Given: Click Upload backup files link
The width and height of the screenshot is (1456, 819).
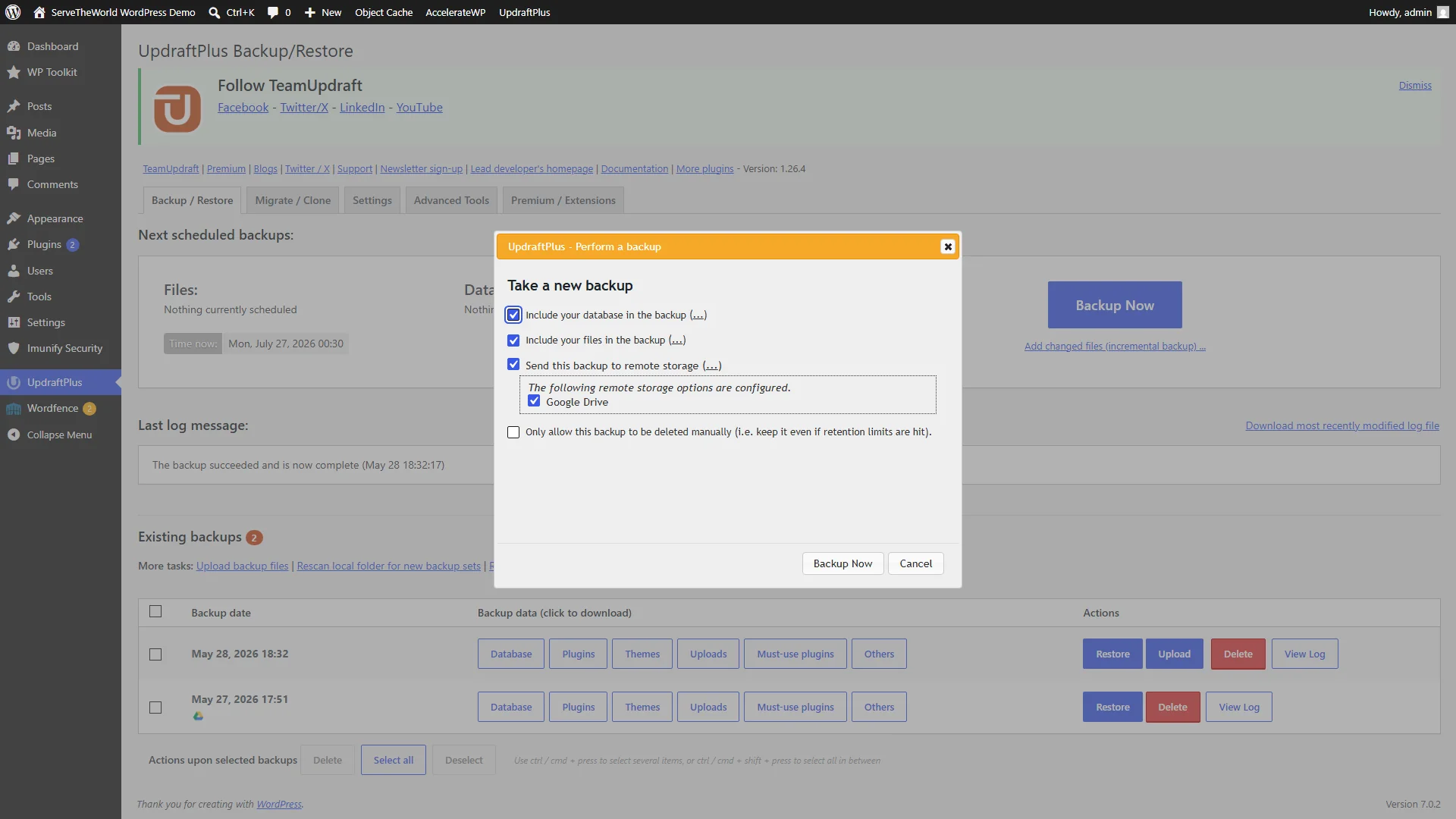Looking at the screenshot, I should click(243, 566).
